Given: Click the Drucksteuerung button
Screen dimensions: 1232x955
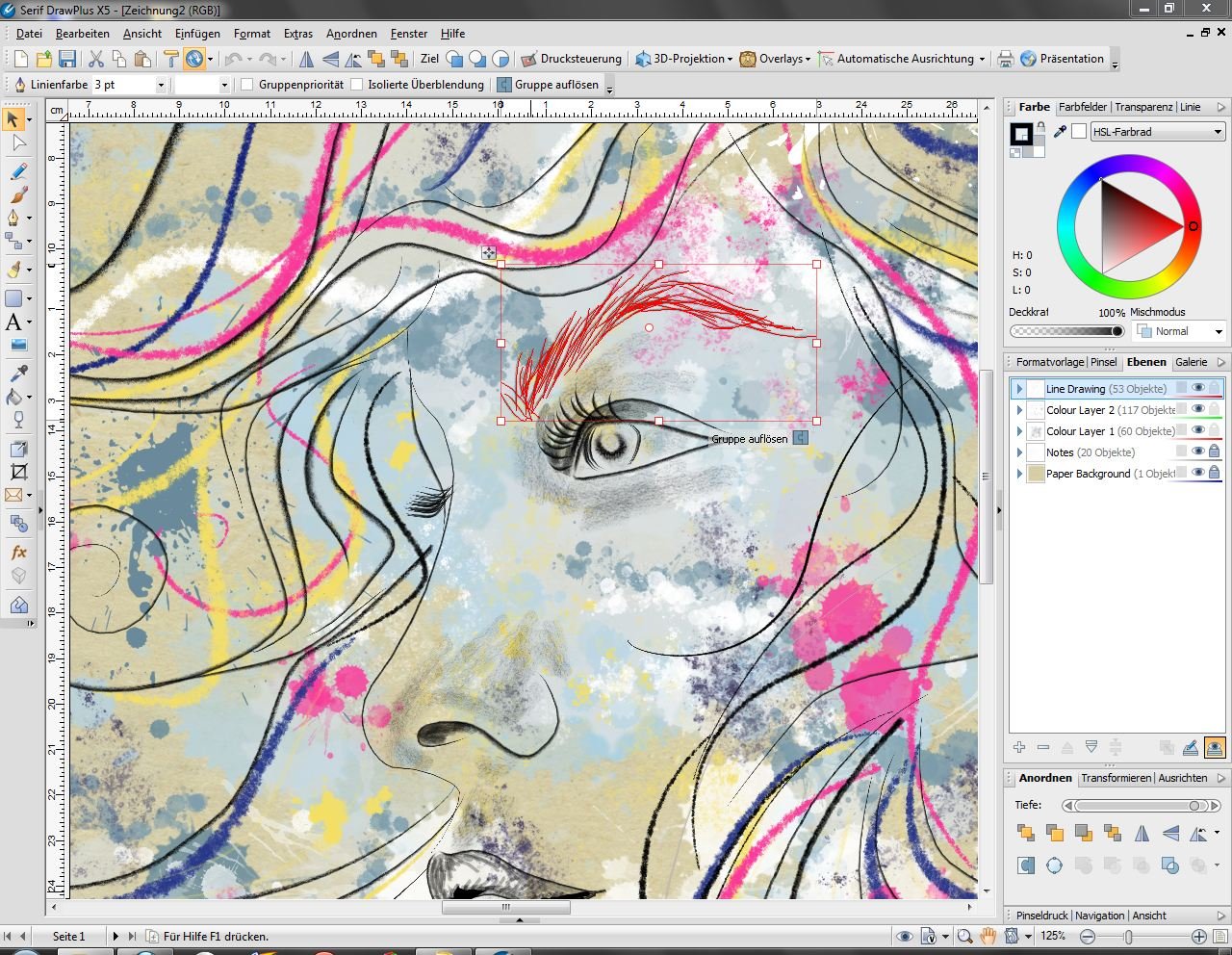Looking at the screenshot, I should coord(572,59).
